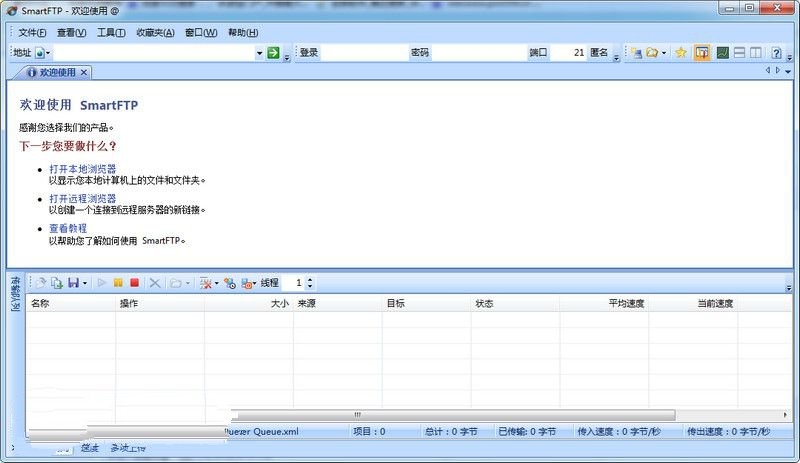The width and height of the screenshot is (800, 463).
Task: Expand the save queue dropdown arrow
Action: tap(85, 283)
